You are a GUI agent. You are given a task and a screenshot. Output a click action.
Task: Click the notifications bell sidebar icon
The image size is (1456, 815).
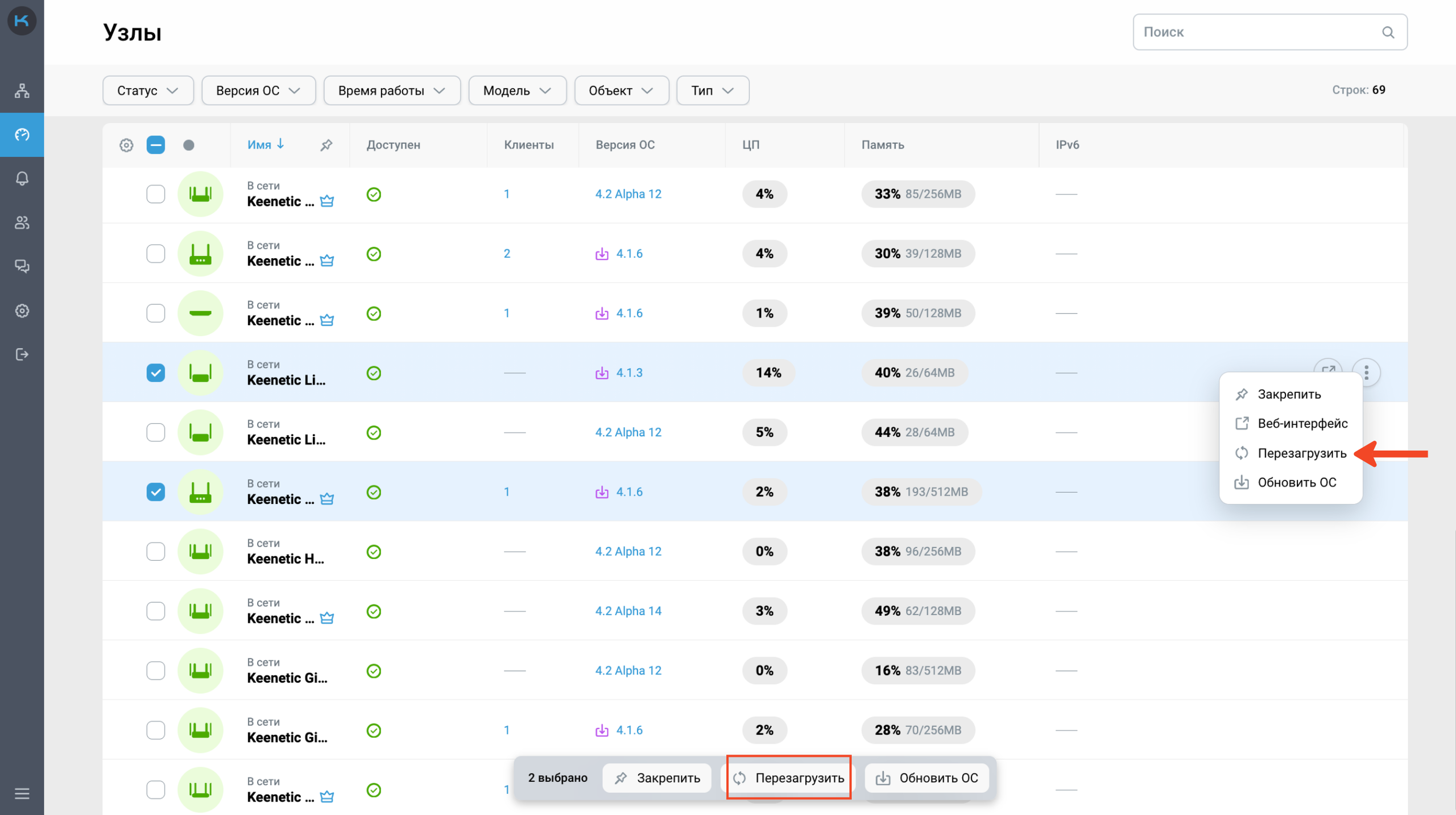pos(22,179)
